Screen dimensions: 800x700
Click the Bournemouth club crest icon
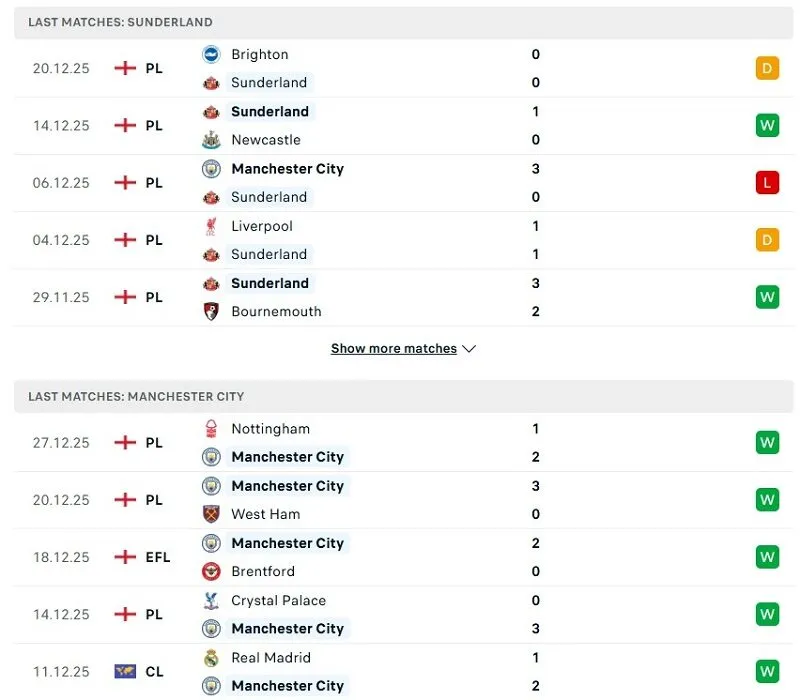click(211, 311)
